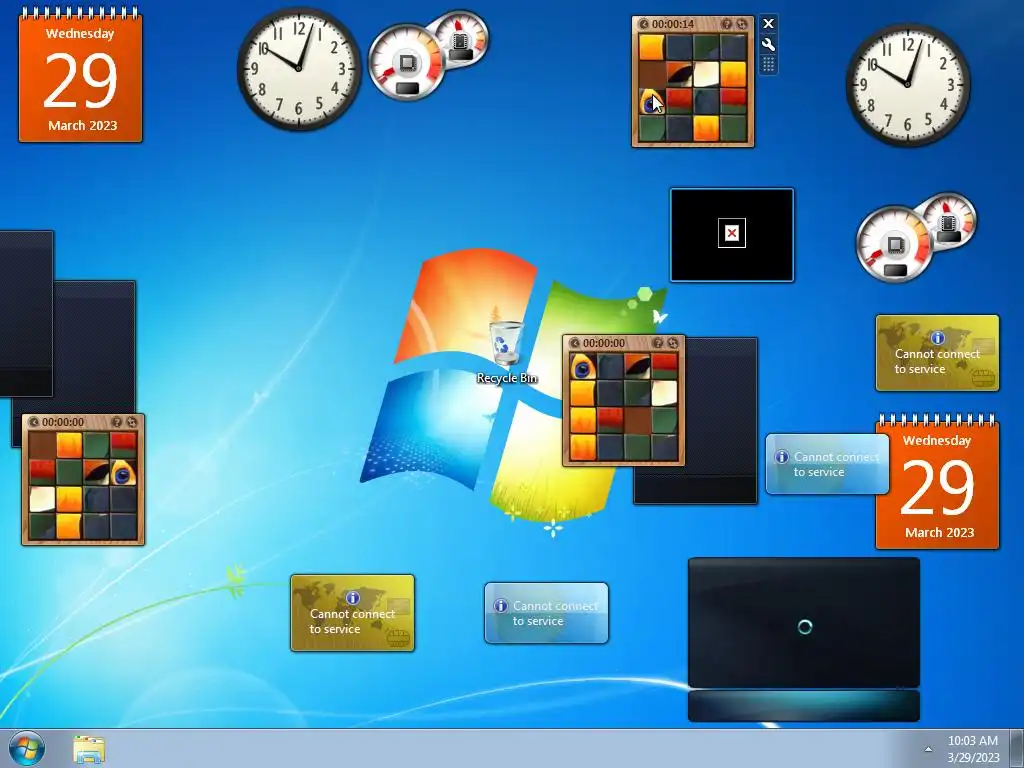Click the dark Feed Headlines gadget at the left edge
The image size is (1024, 768).
tap(26, 313)
